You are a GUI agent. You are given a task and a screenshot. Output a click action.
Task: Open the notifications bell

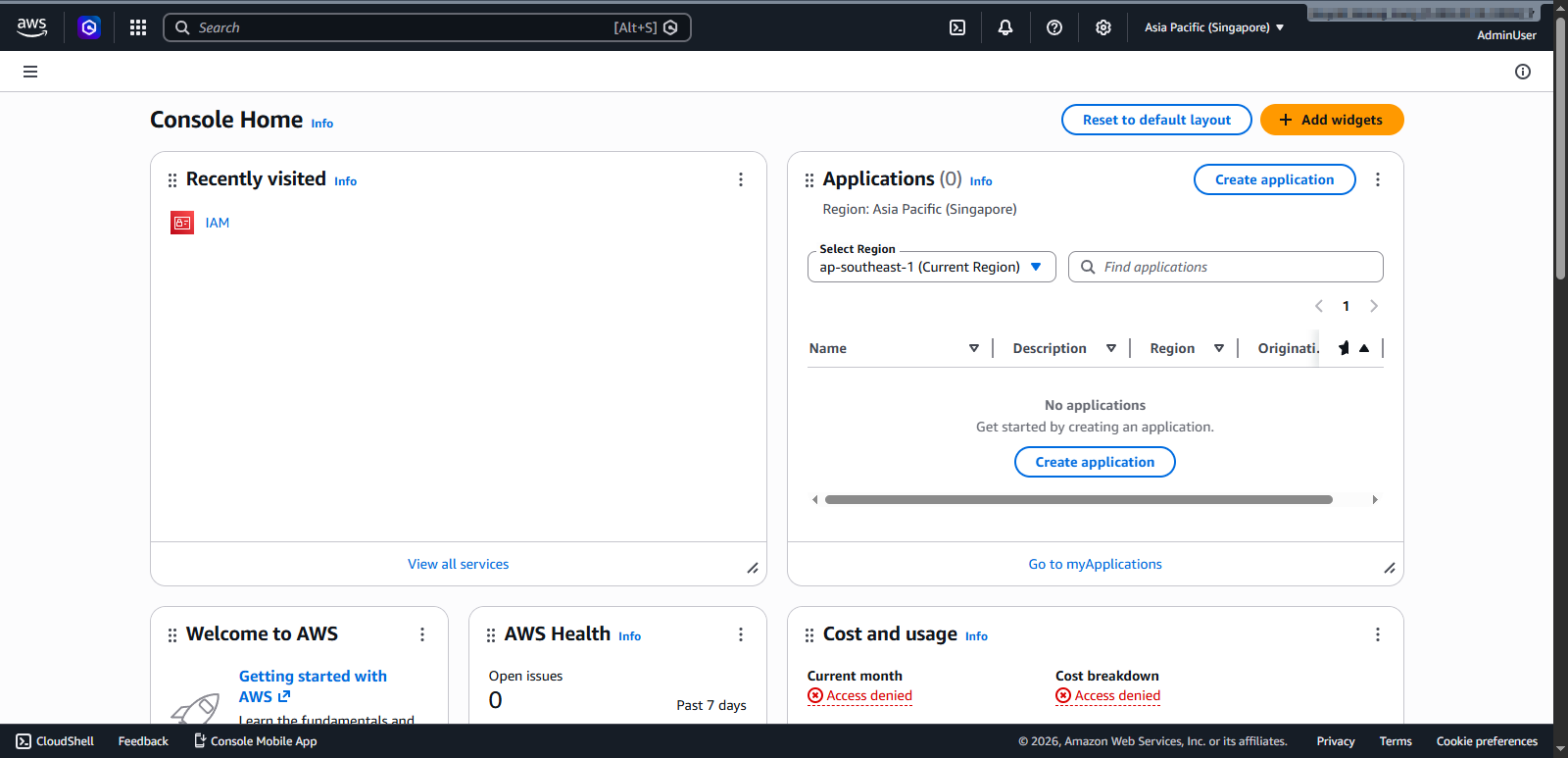point(1005,27)
